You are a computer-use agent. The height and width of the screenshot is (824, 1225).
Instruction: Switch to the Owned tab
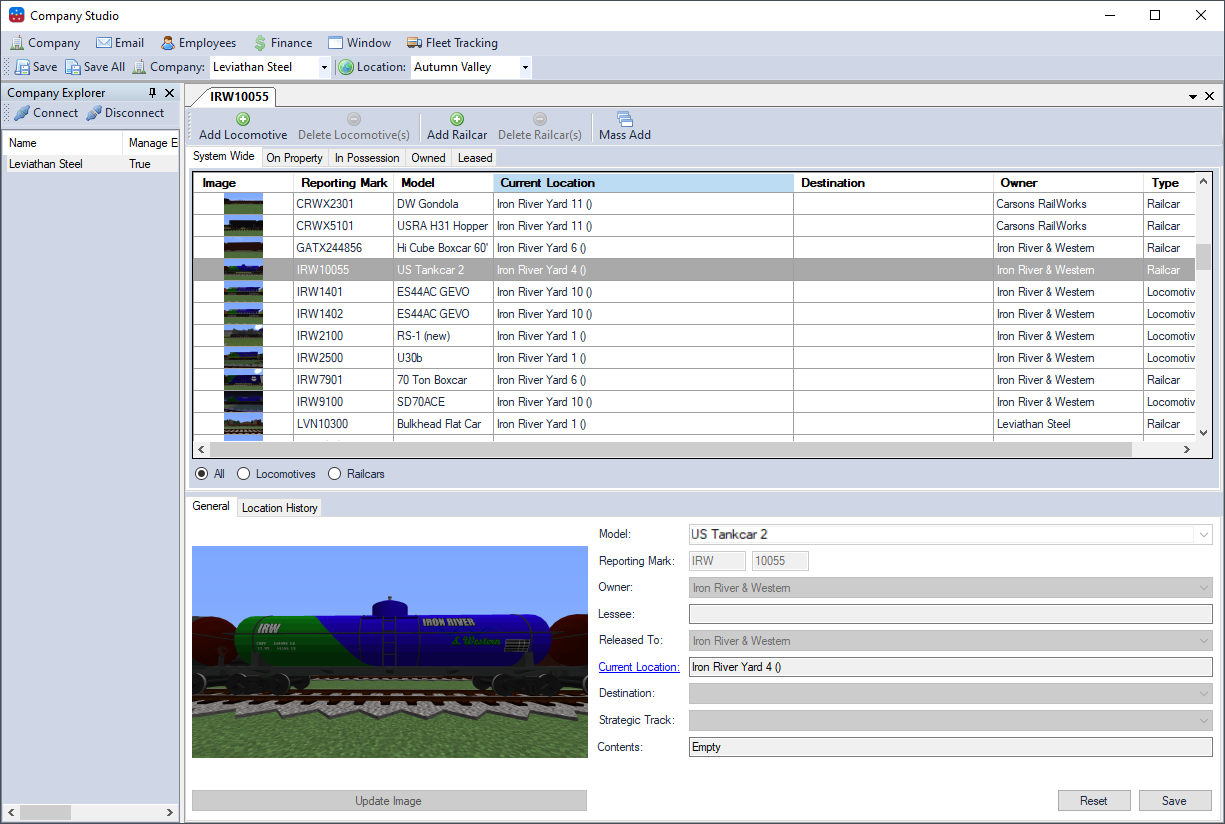(428, 158)
